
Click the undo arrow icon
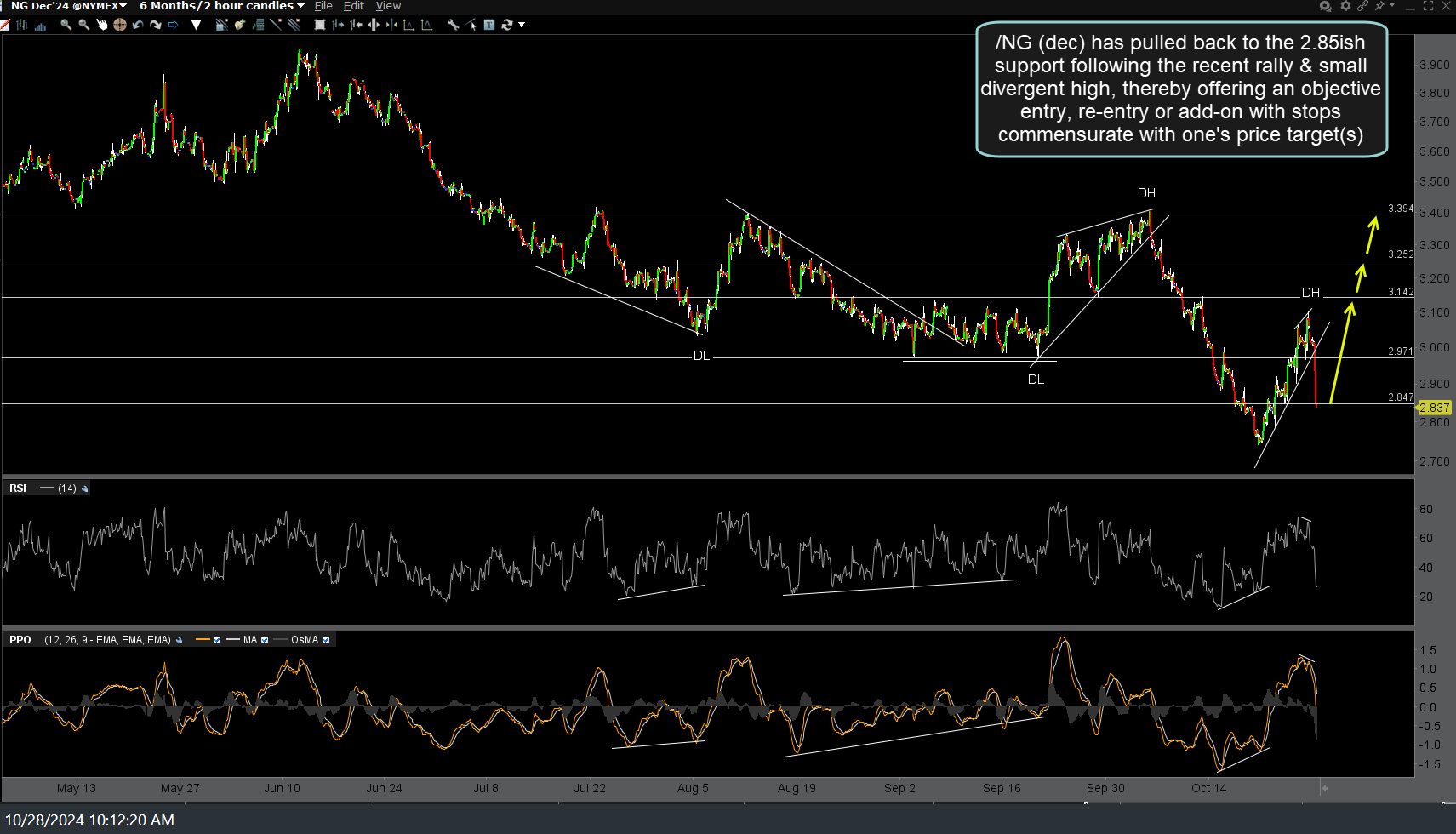pos(138,25)
